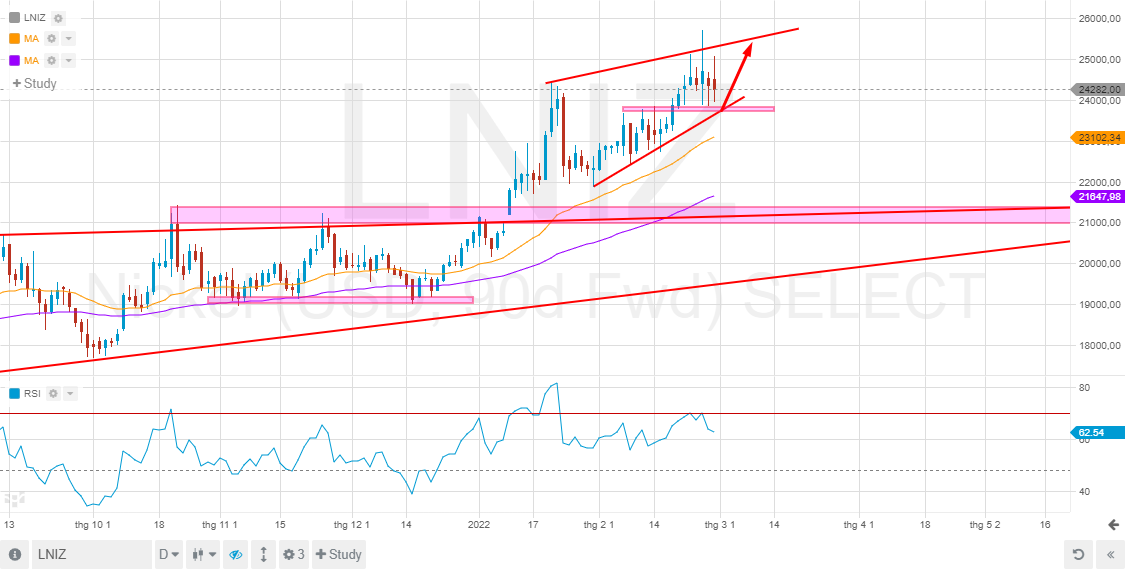Toggle the blue eye visibility button

pyautogui.click(x=236, y=554)
